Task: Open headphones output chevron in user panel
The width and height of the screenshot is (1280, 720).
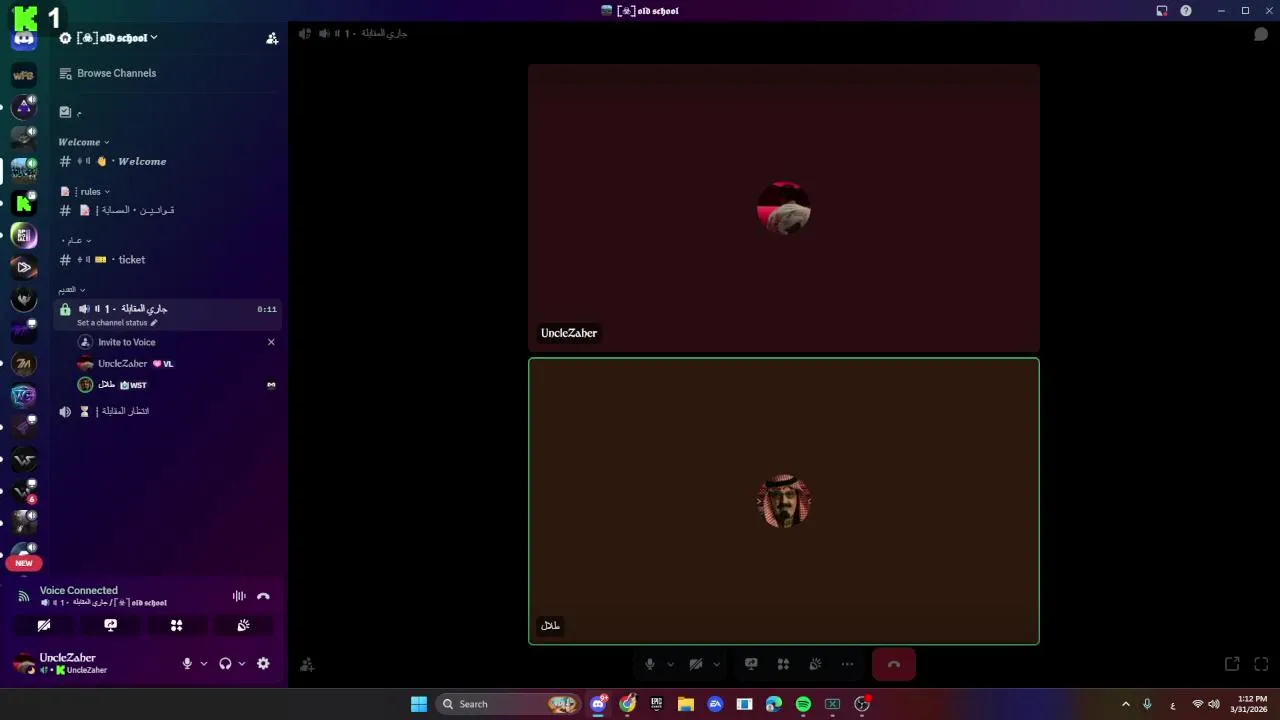Action: [x=241, y=663]
